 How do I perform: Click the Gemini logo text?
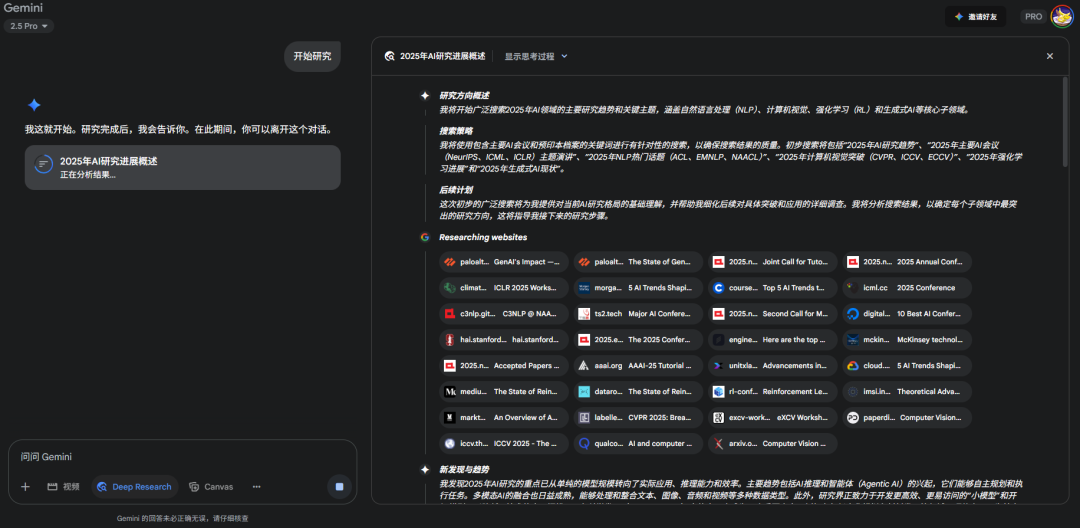pos(25,8)
